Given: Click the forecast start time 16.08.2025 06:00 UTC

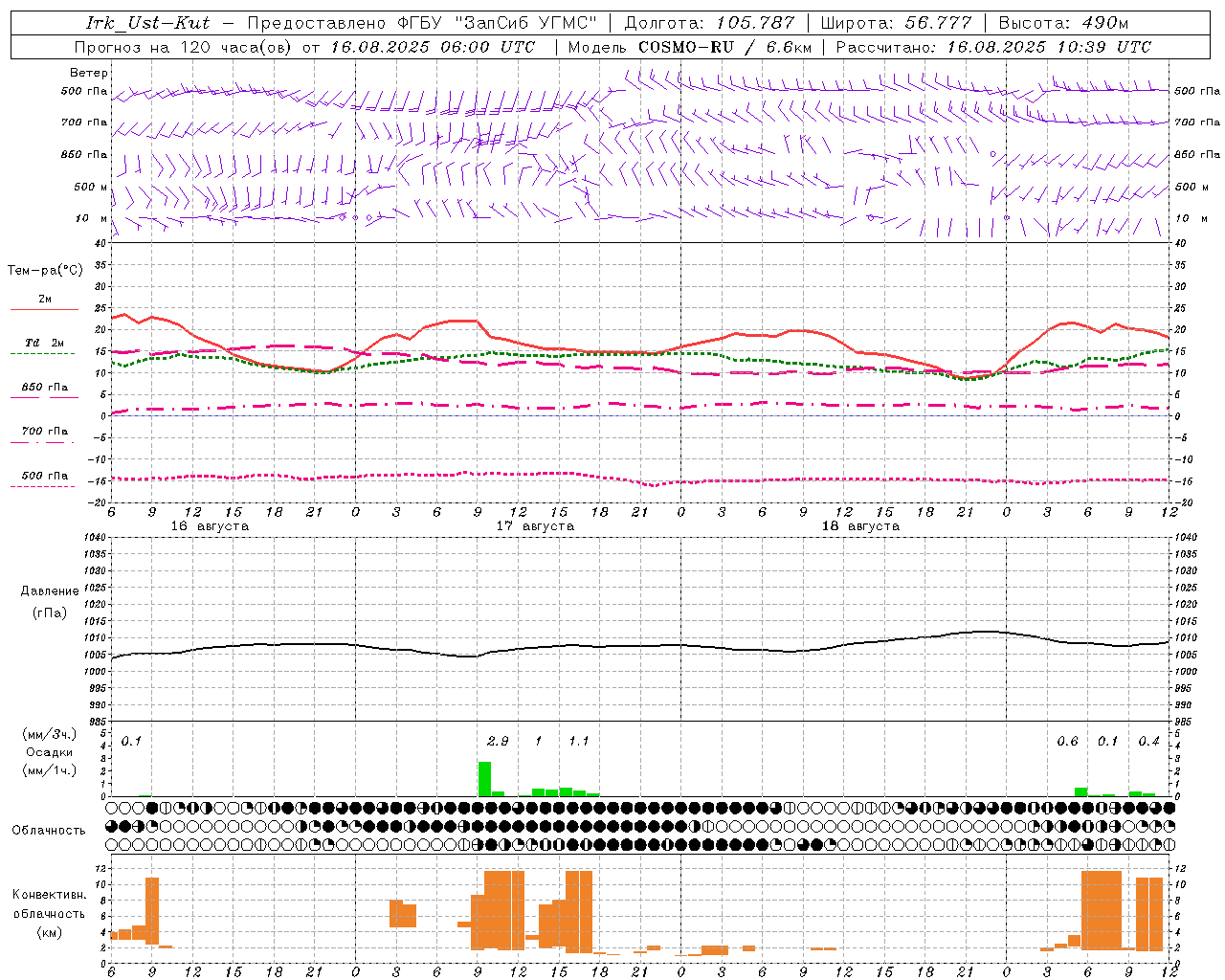Looking at the screenshot, I should click(434, 47).
